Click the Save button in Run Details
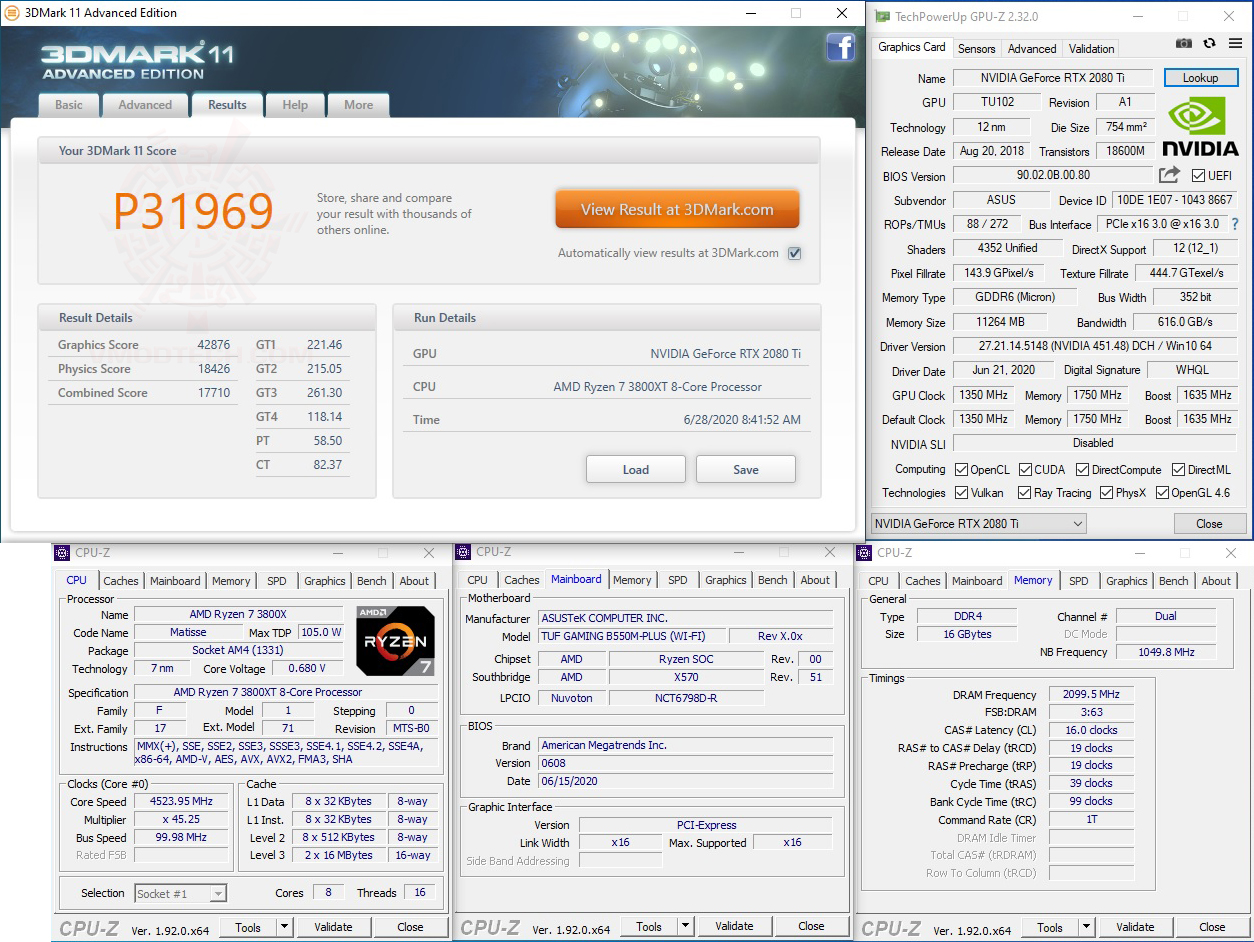The image size is (1254, 942). pyautogui.click(x=746, y=469)
